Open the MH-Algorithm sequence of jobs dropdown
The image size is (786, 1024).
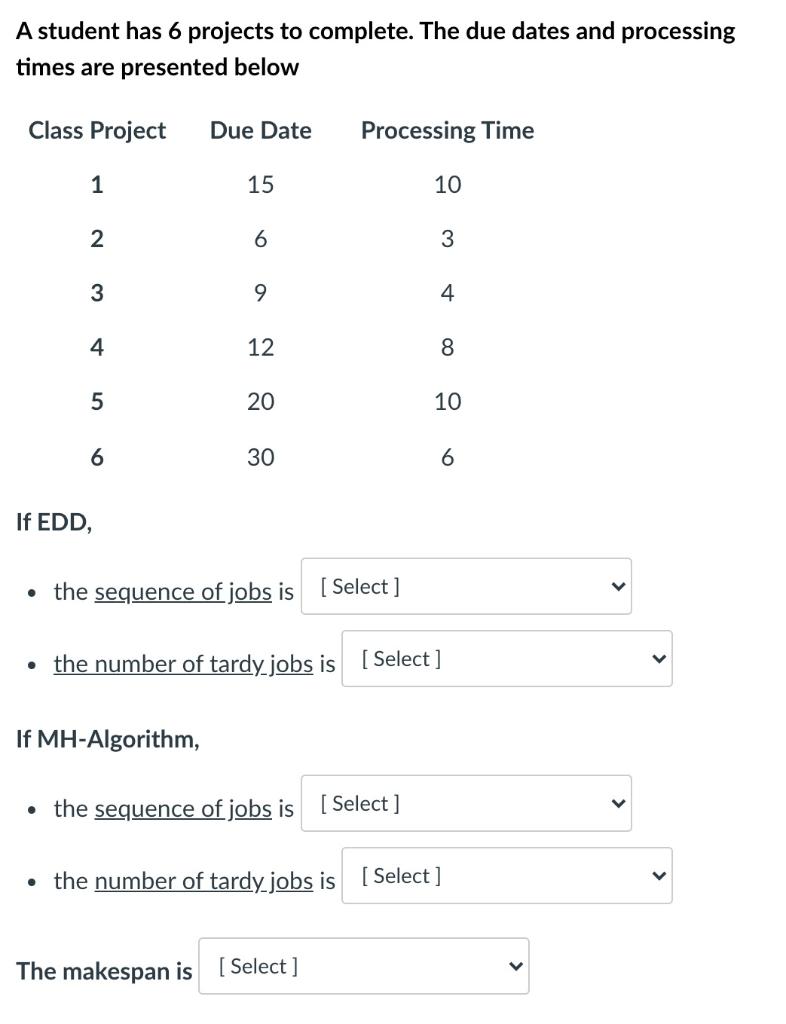(x=465, y=803)
